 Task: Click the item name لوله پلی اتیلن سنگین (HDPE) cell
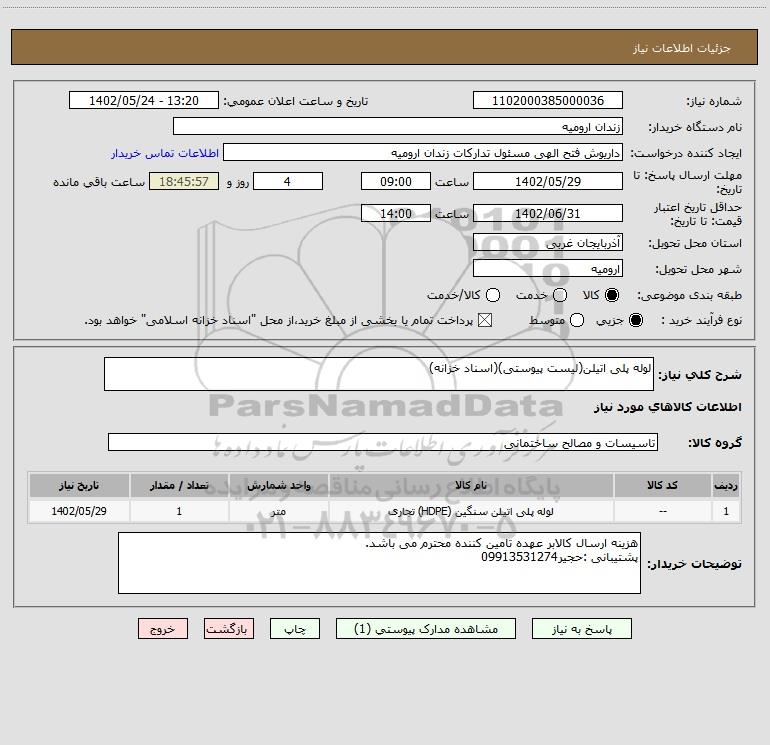click(470, 511)
